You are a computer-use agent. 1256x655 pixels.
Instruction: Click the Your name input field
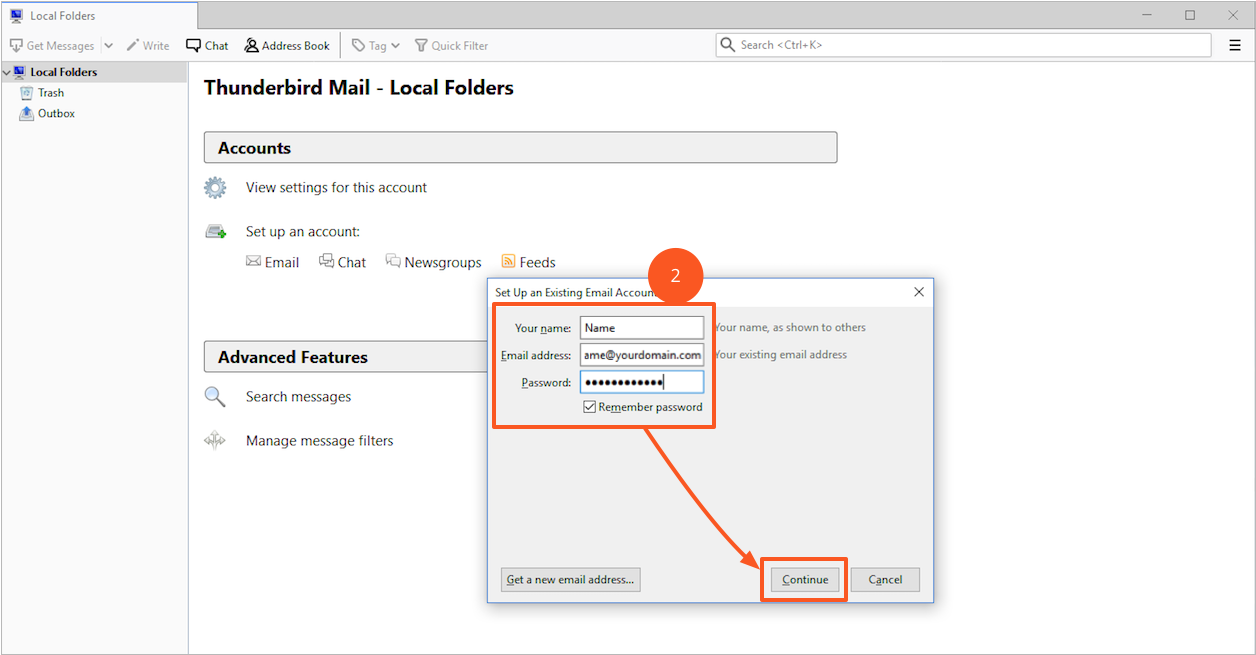click(x=642, y=328)
